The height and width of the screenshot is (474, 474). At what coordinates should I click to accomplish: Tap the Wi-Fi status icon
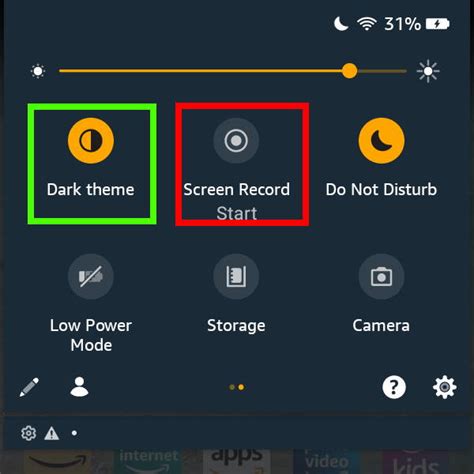[367, 24]
